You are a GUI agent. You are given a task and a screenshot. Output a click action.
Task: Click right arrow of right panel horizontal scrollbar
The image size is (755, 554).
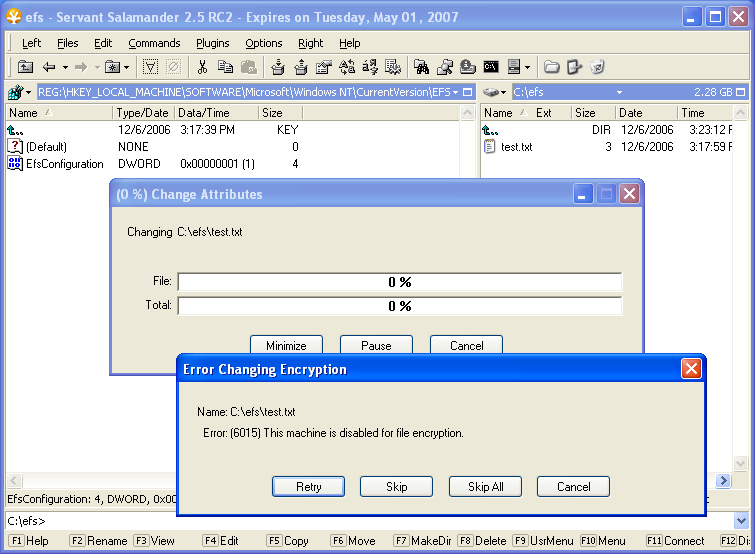point(723,480)
